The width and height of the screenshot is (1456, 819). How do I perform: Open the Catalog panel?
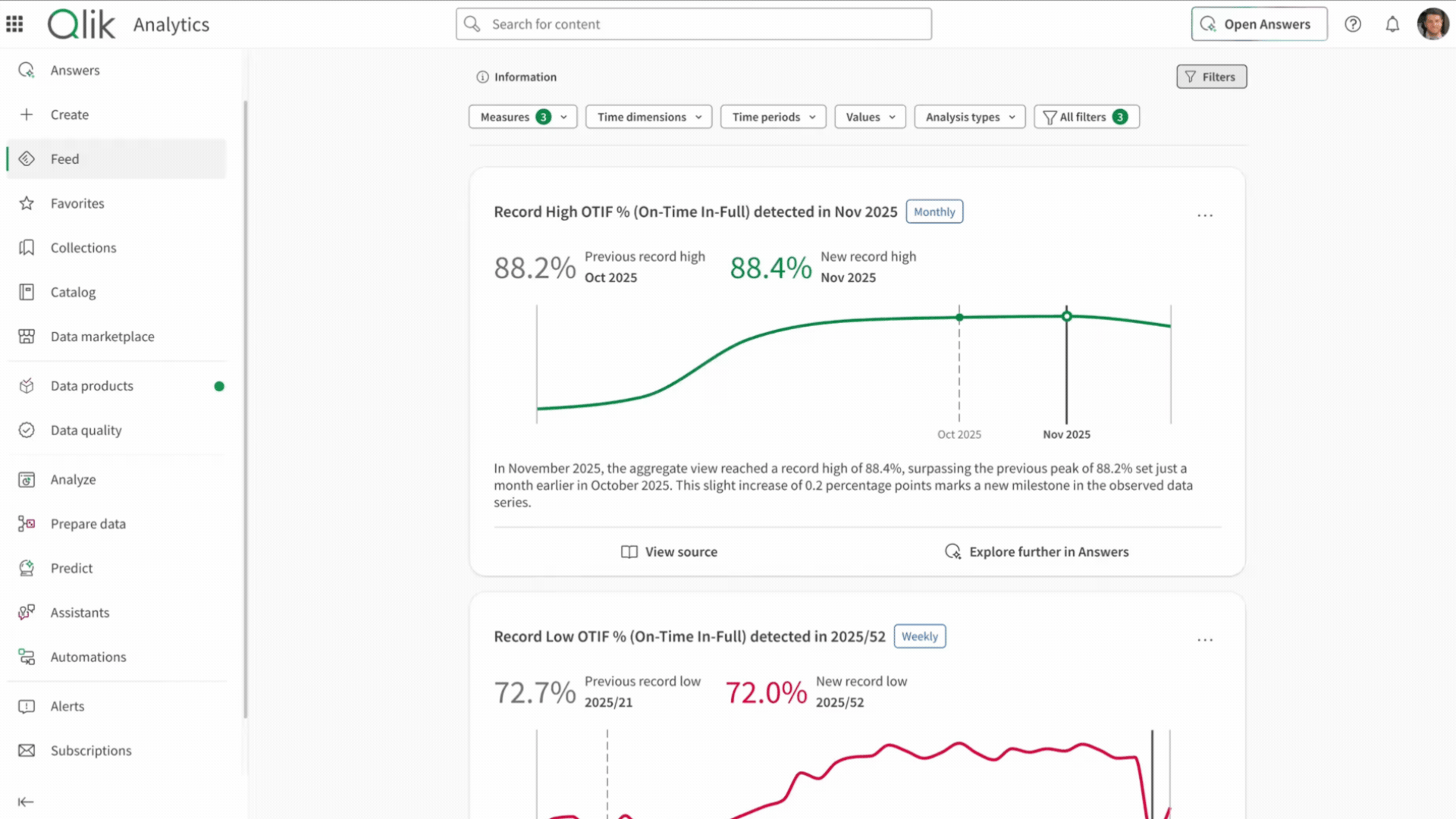[73, 292]
